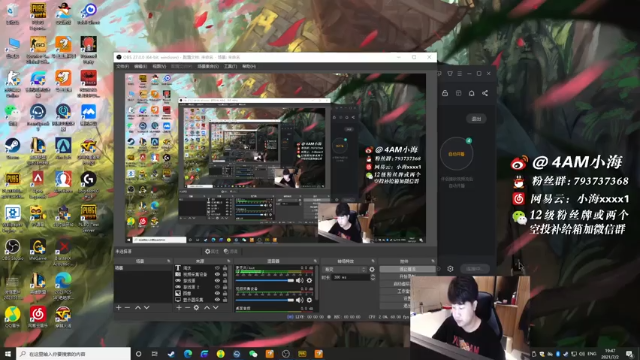Hide the video capture device source
Screen dimensions: 640x360
point(218,274)
